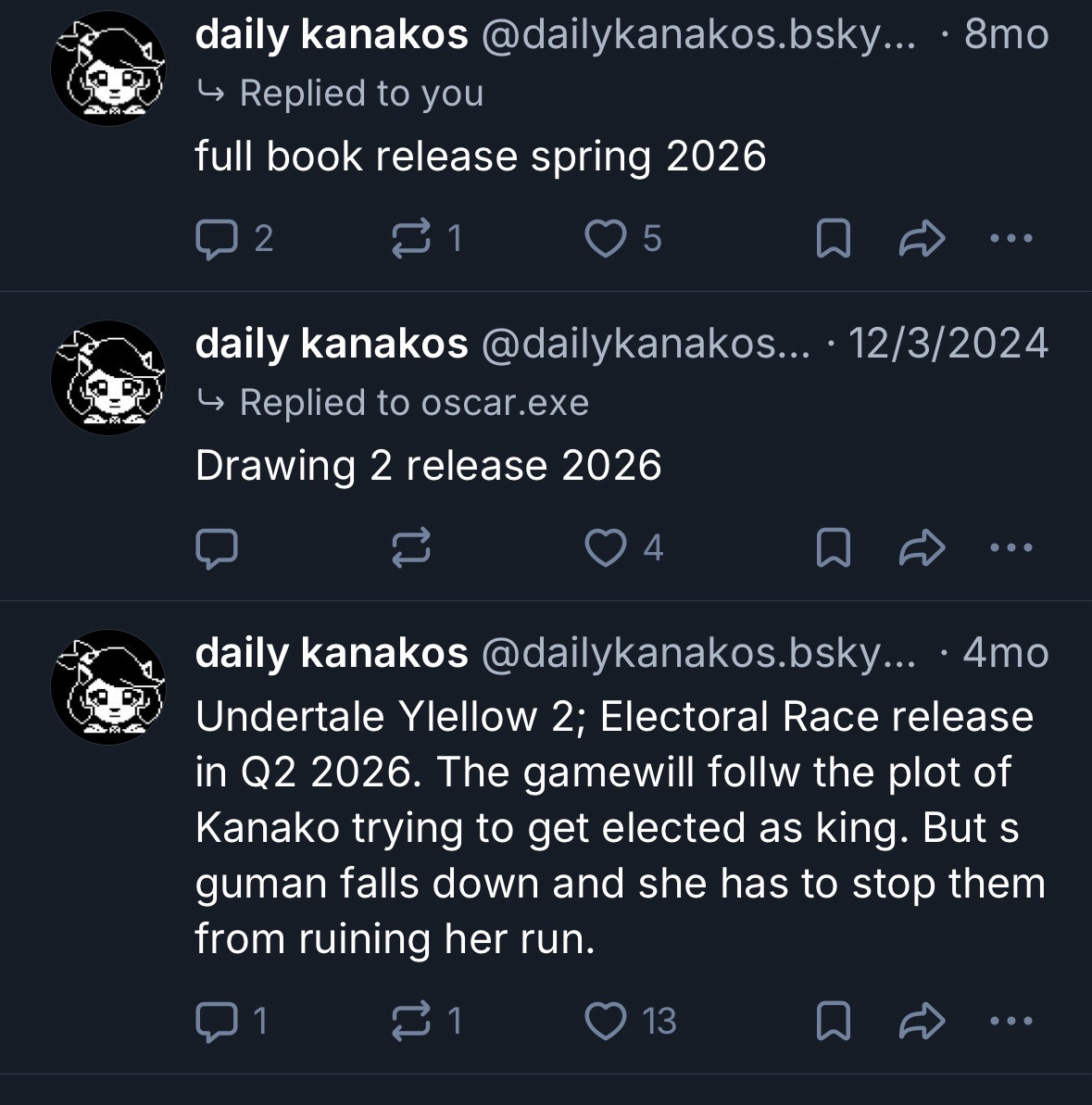Share the "Drawing 2 release 2026" post

[922, 549]
